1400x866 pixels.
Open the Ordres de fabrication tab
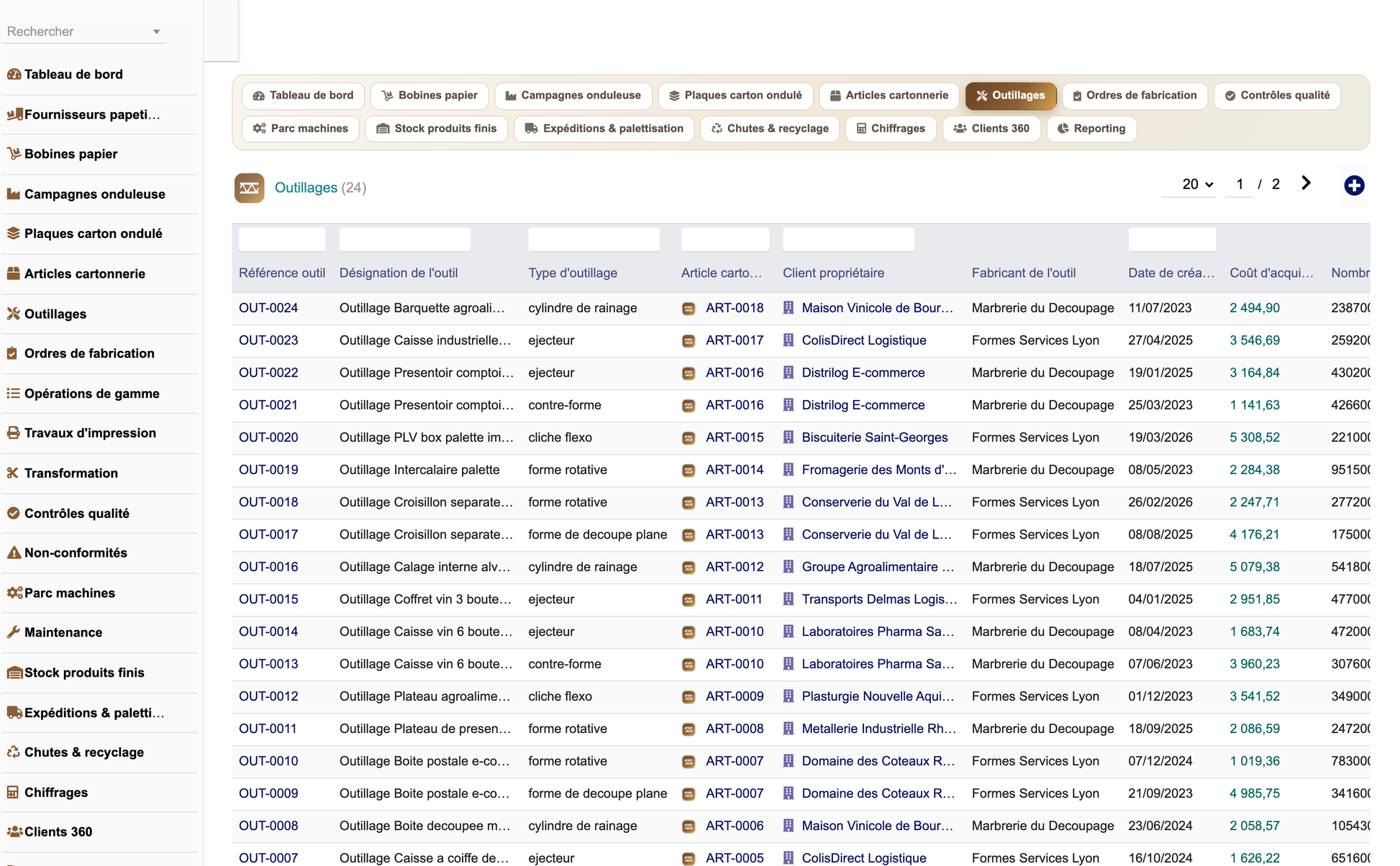[1135, 96]
